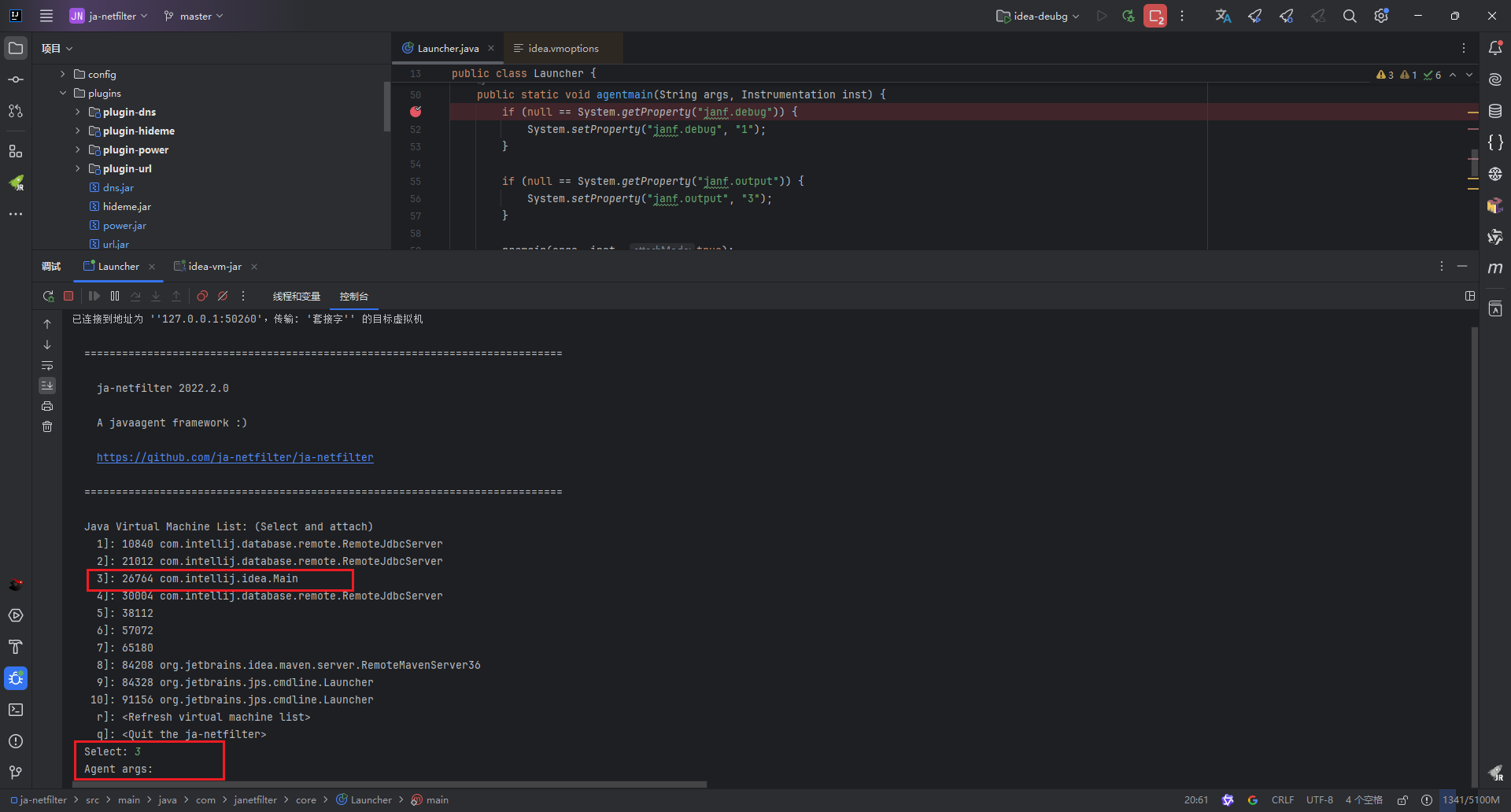Screen dimensions: 1511x812
Task: Open the Project tool window folder icon
Action: (16, 48)
